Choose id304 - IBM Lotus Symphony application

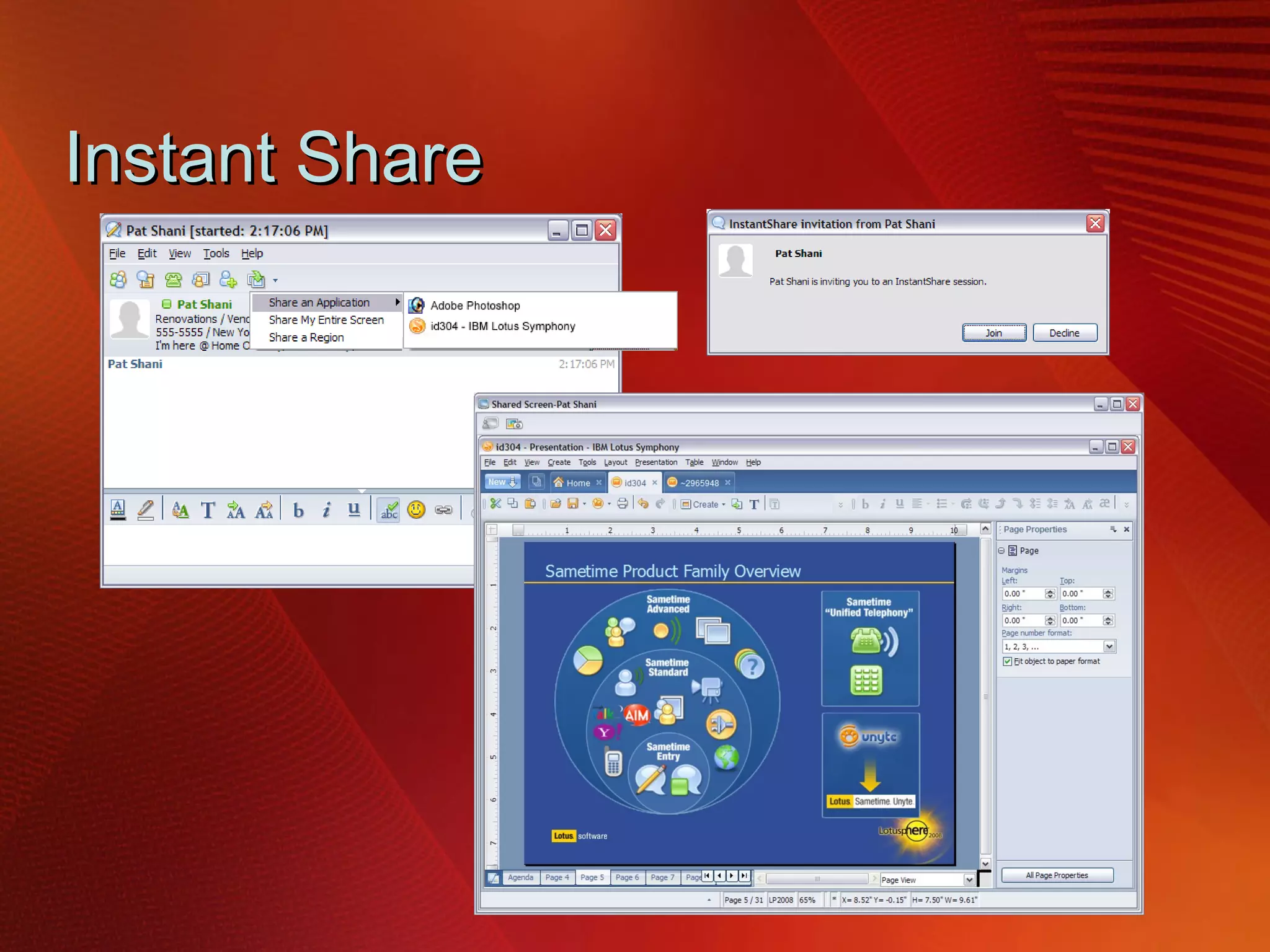tap(502, 326)
